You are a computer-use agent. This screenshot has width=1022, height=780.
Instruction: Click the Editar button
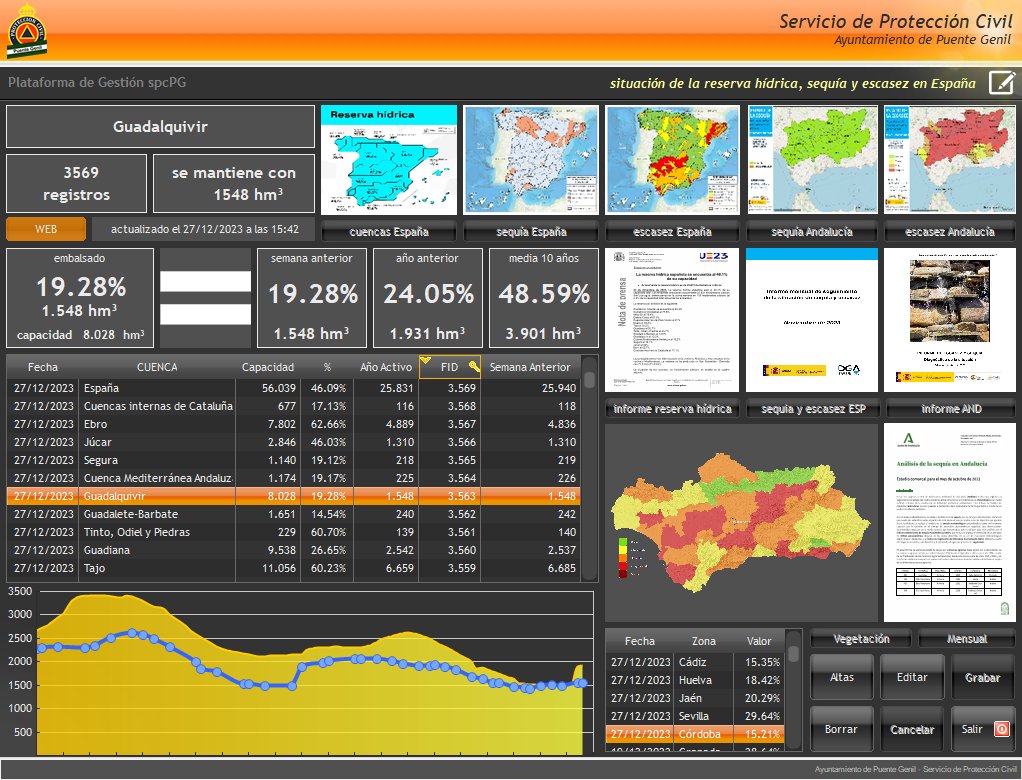click(x=912, y=677)
